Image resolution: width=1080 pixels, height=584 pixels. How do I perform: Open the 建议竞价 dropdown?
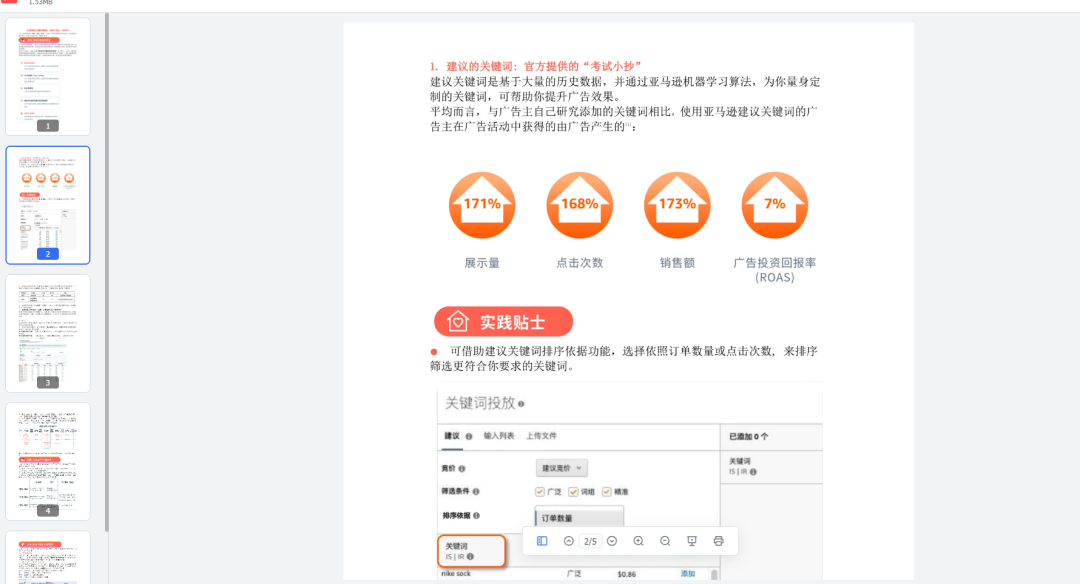[x=561, y=467]
